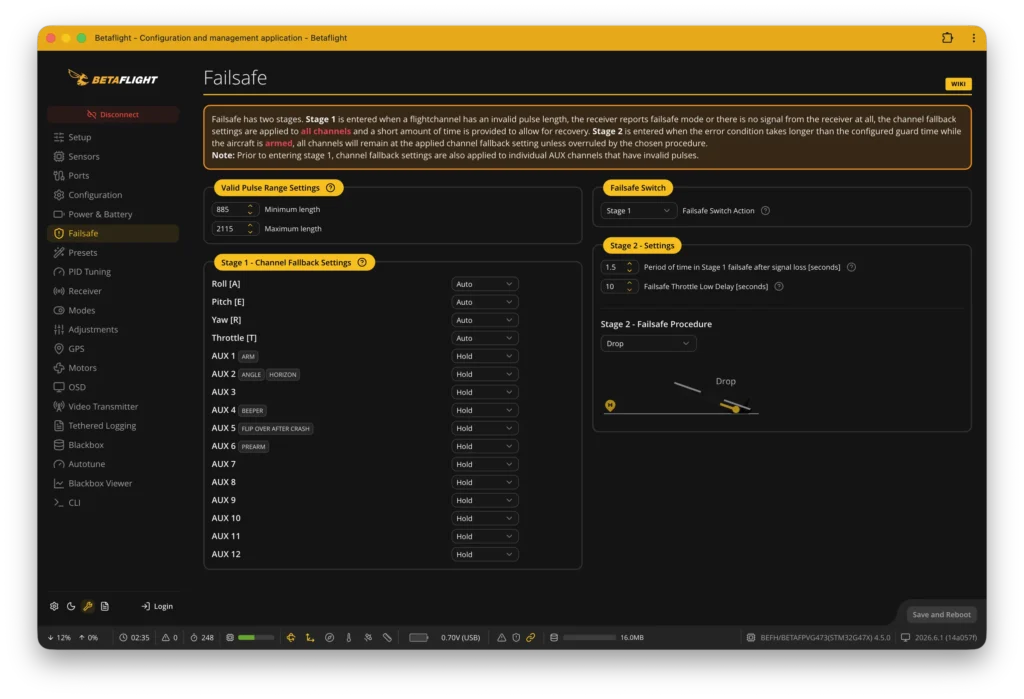Go to the Ports tab
The width and height of the screenshot is (1024, 699).
(x=113, y=176)
